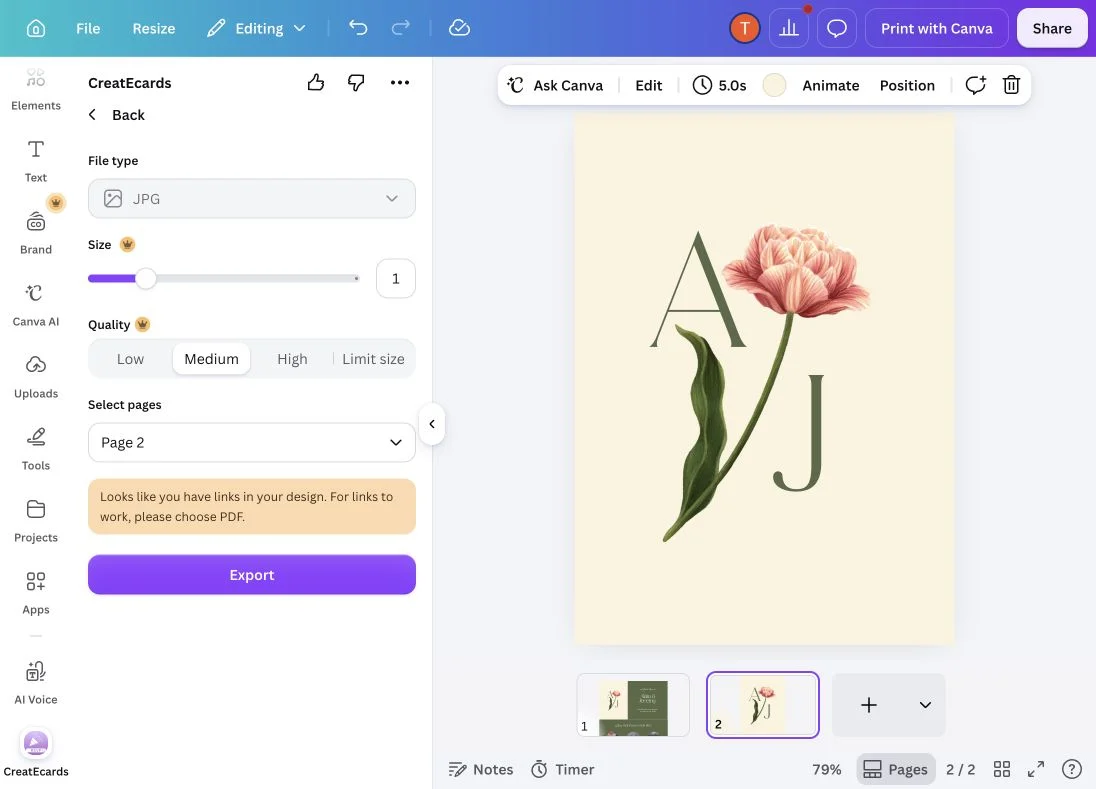Toggle the Pages thumbnail view
This screenshot has width=1096, height=789.
point(895,769)
